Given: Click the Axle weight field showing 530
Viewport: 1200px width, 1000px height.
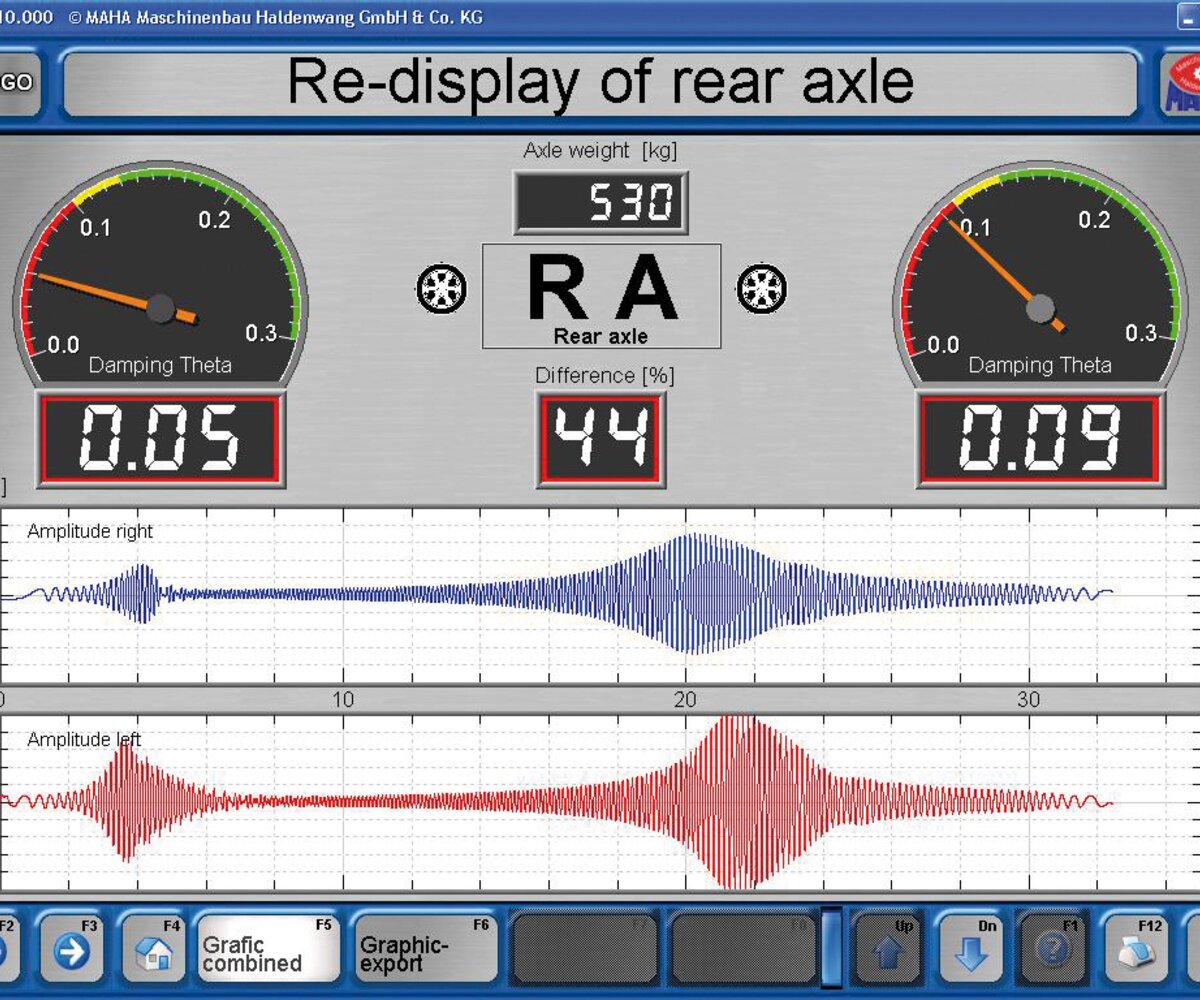Looking at the screenshot, I should point(600,203).
